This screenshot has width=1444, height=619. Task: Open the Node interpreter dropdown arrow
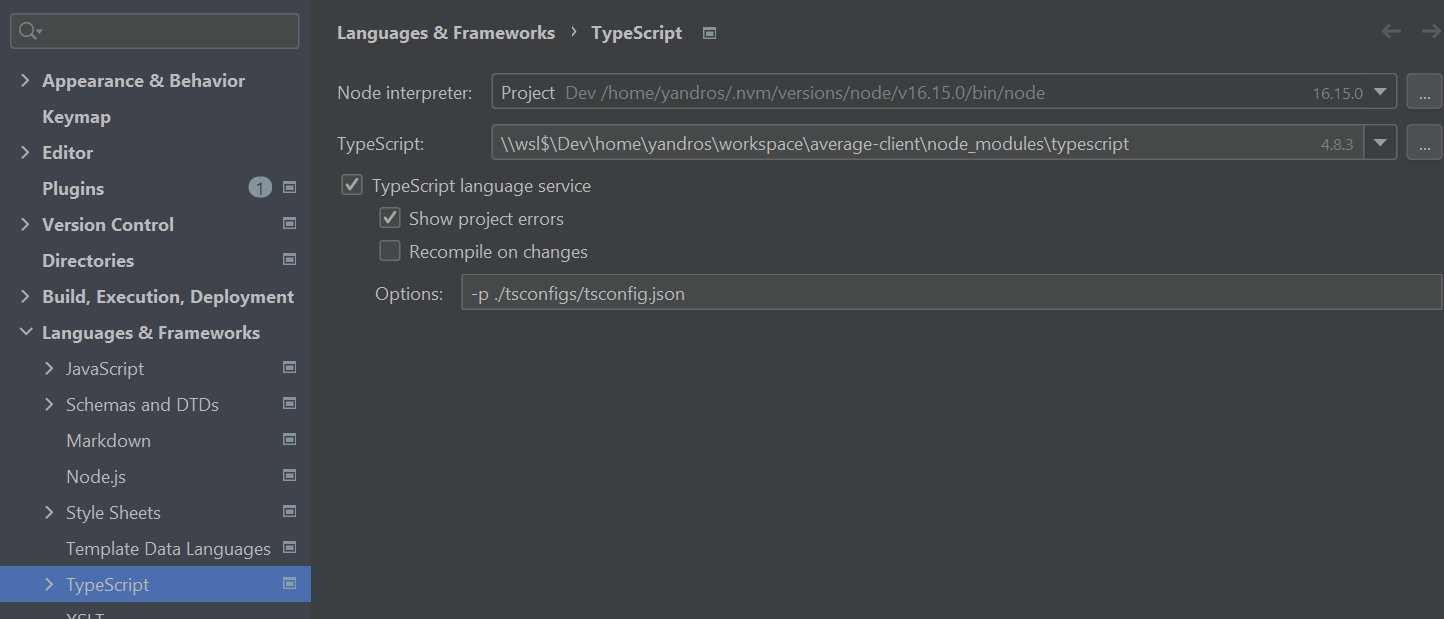[1381, 92]
